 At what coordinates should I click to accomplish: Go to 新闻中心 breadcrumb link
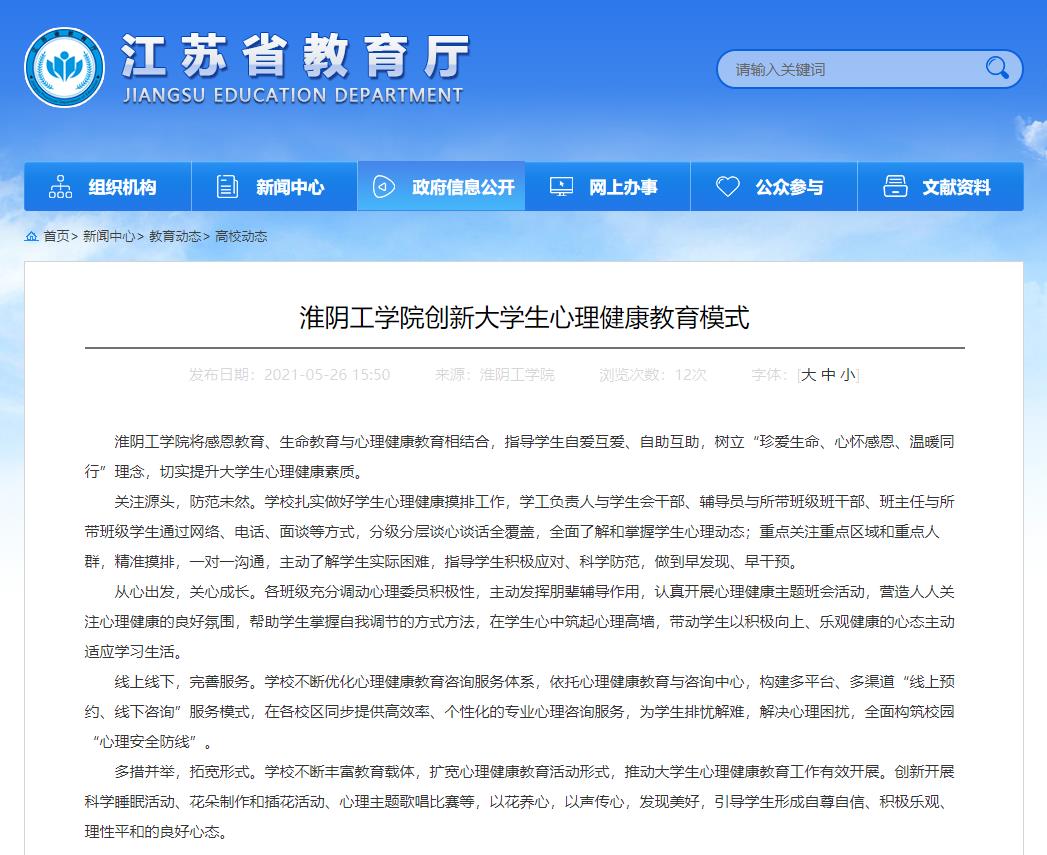(109, 236)
